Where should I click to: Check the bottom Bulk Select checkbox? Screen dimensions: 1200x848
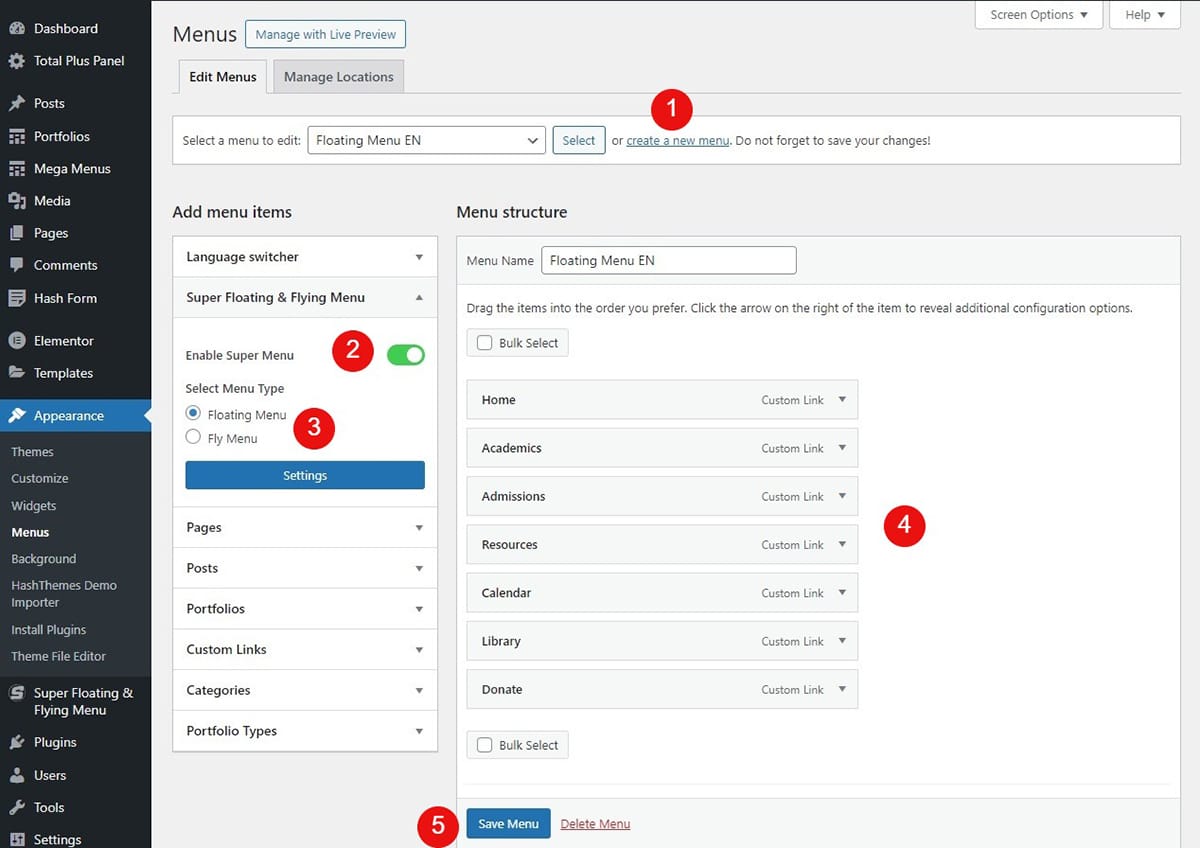pyautogui.click(x=485, y=745)
